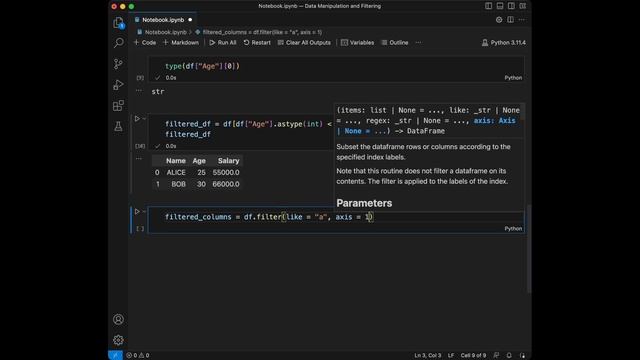Expand run options beside filtered_columns cell
The image size is (640, 360).
point(144,211)
